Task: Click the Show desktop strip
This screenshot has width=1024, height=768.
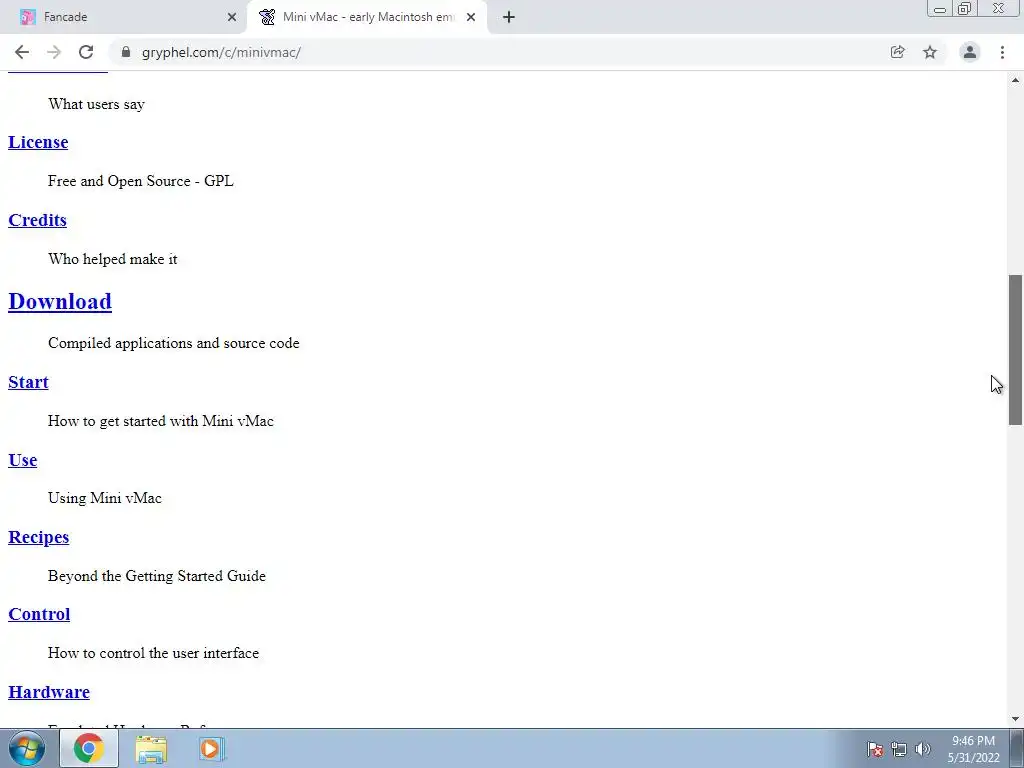Action: click(1017, 748)
